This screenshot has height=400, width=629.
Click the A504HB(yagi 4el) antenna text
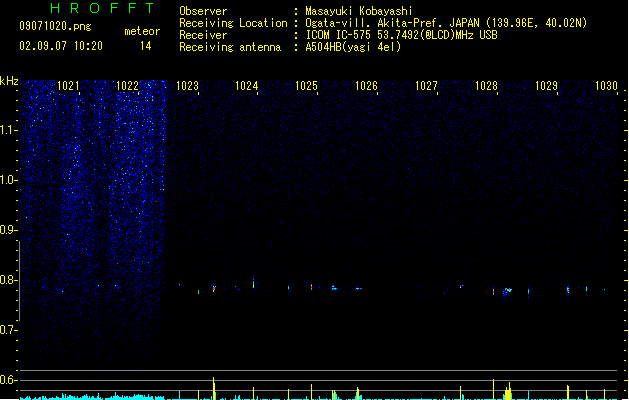point(353,47)
